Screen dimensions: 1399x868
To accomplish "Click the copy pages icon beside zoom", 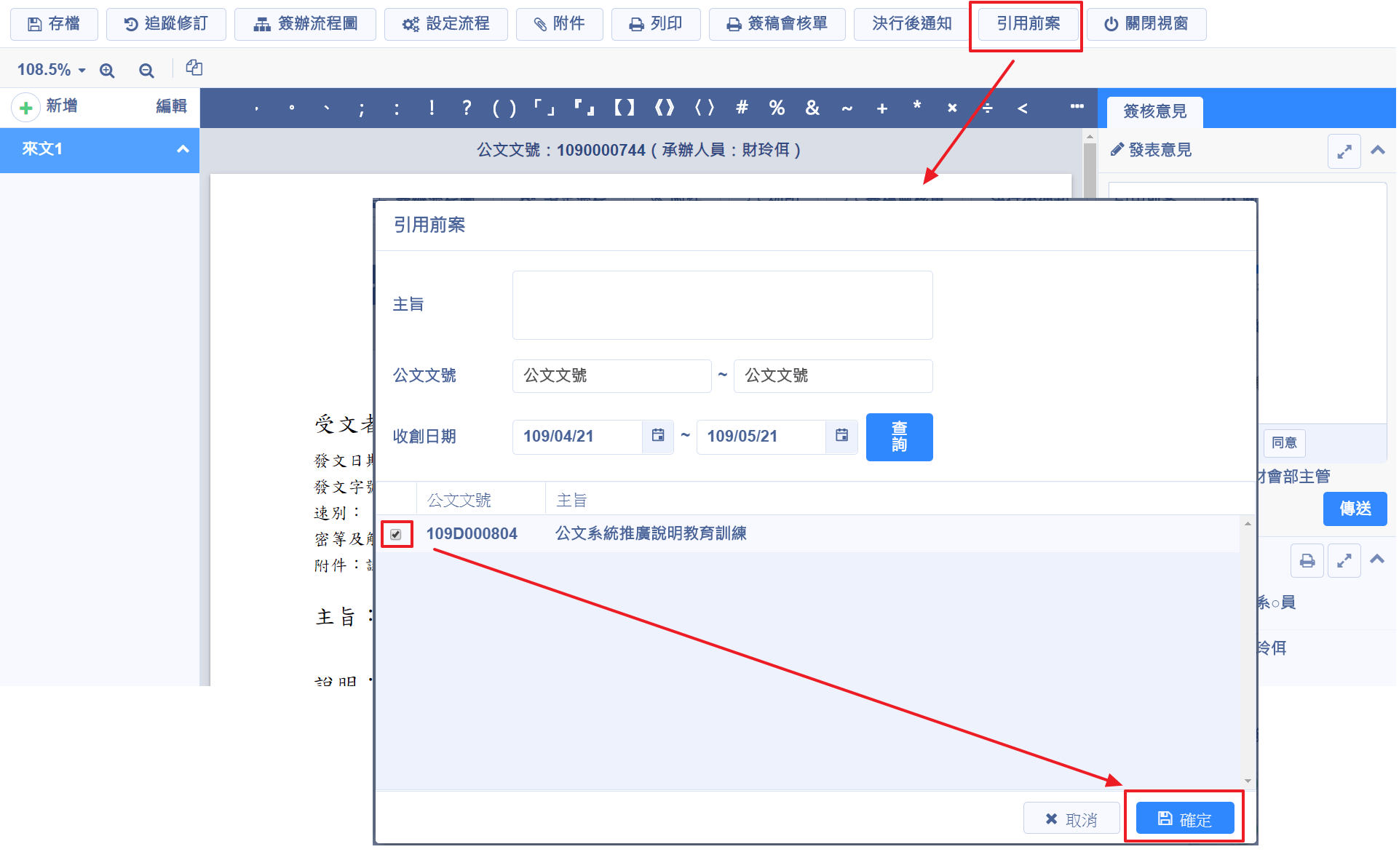I will [194, 68].
